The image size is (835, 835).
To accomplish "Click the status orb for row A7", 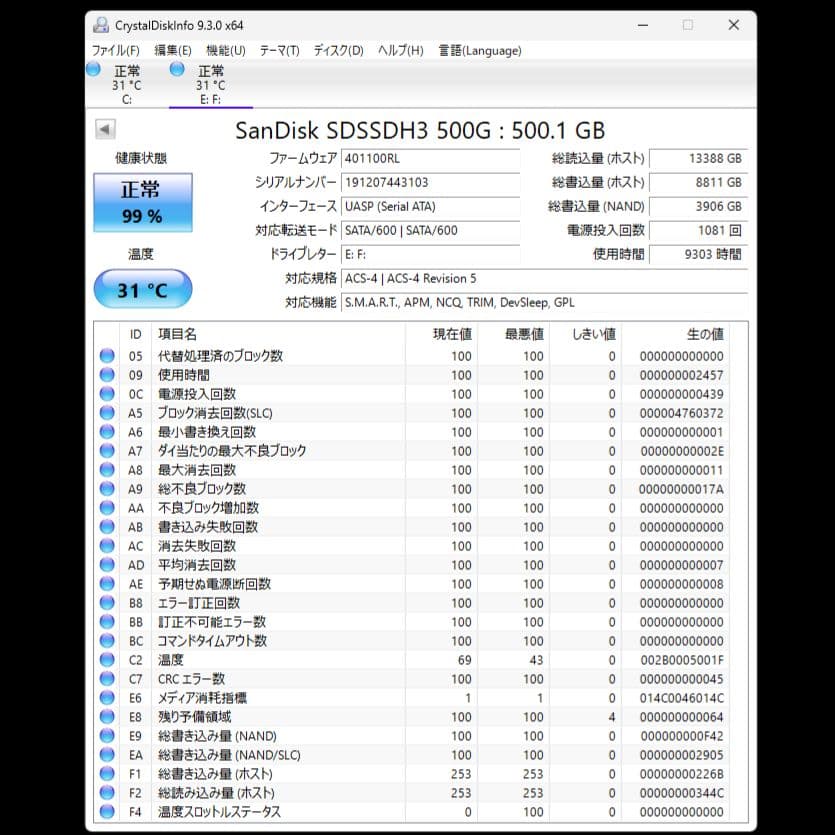I will click(x=107, y=451).
